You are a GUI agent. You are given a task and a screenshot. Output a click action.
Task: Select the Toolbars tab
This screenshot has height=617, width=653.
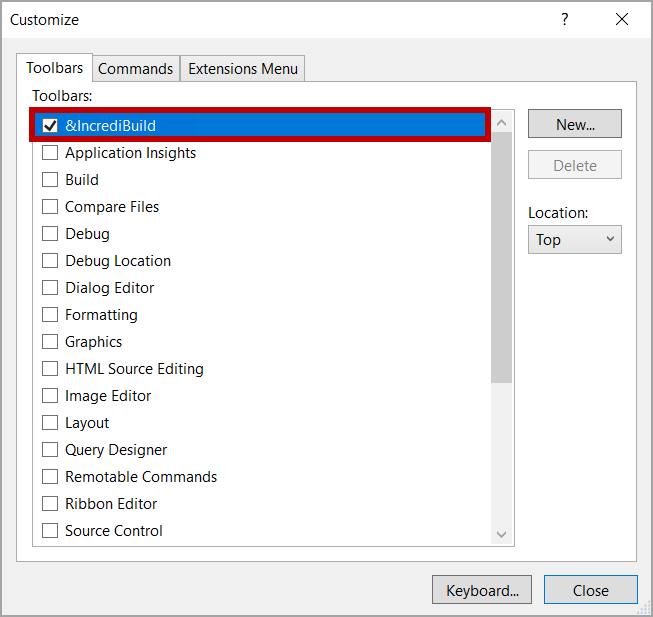coord(55,68)
